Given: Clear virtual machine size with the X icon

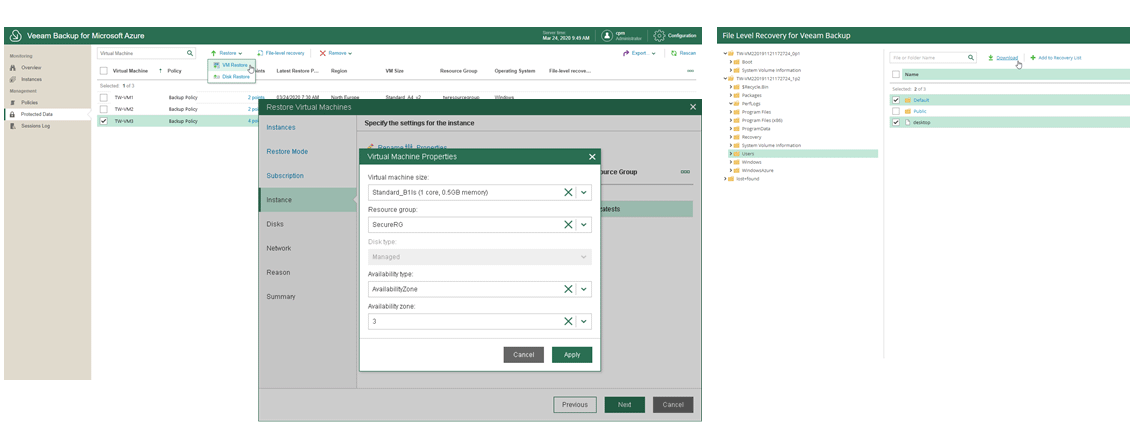Looking at the screenshot, I should point(568,192).
